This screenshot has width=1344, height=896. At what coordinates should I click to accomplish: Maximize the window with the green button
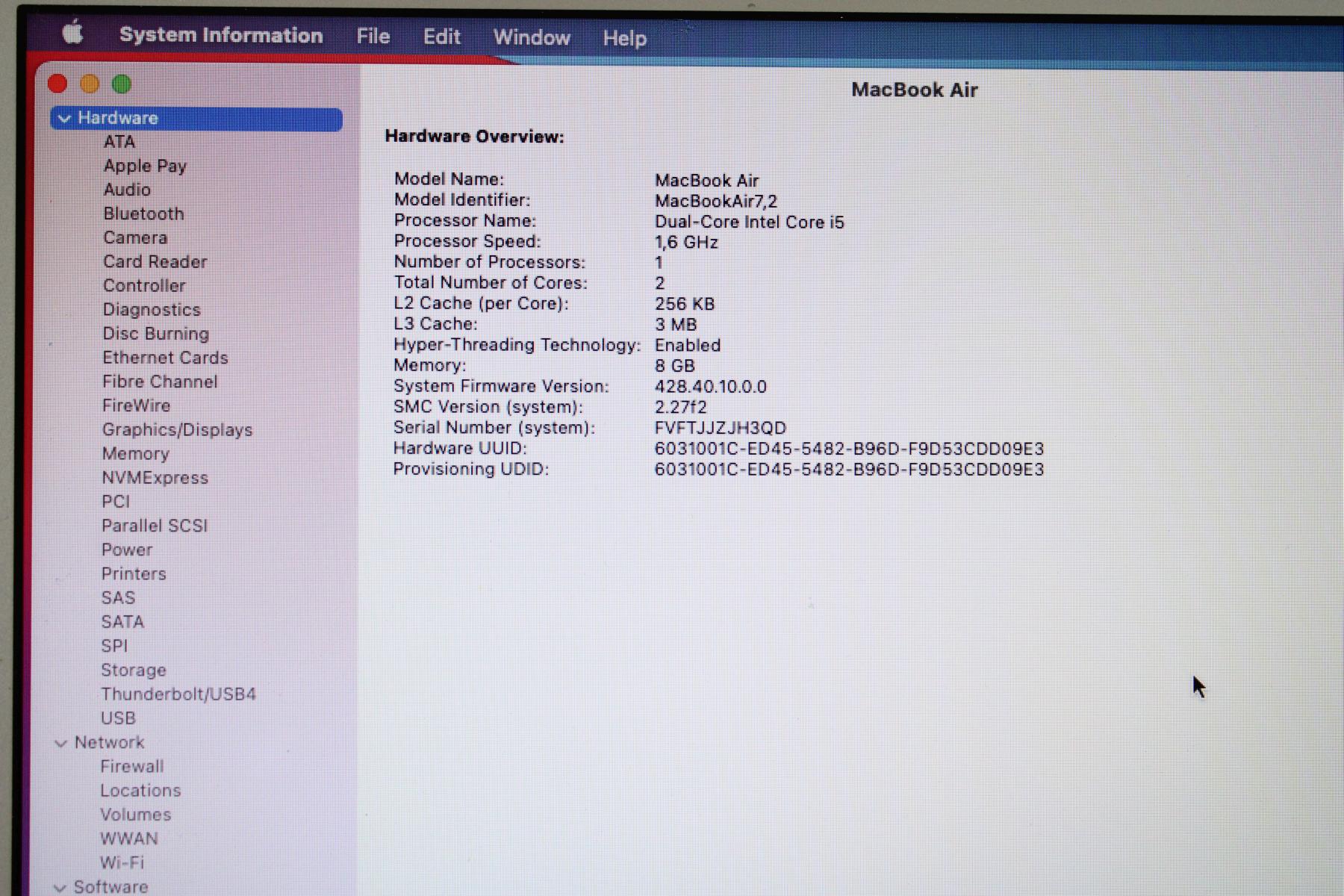point(122,84)
